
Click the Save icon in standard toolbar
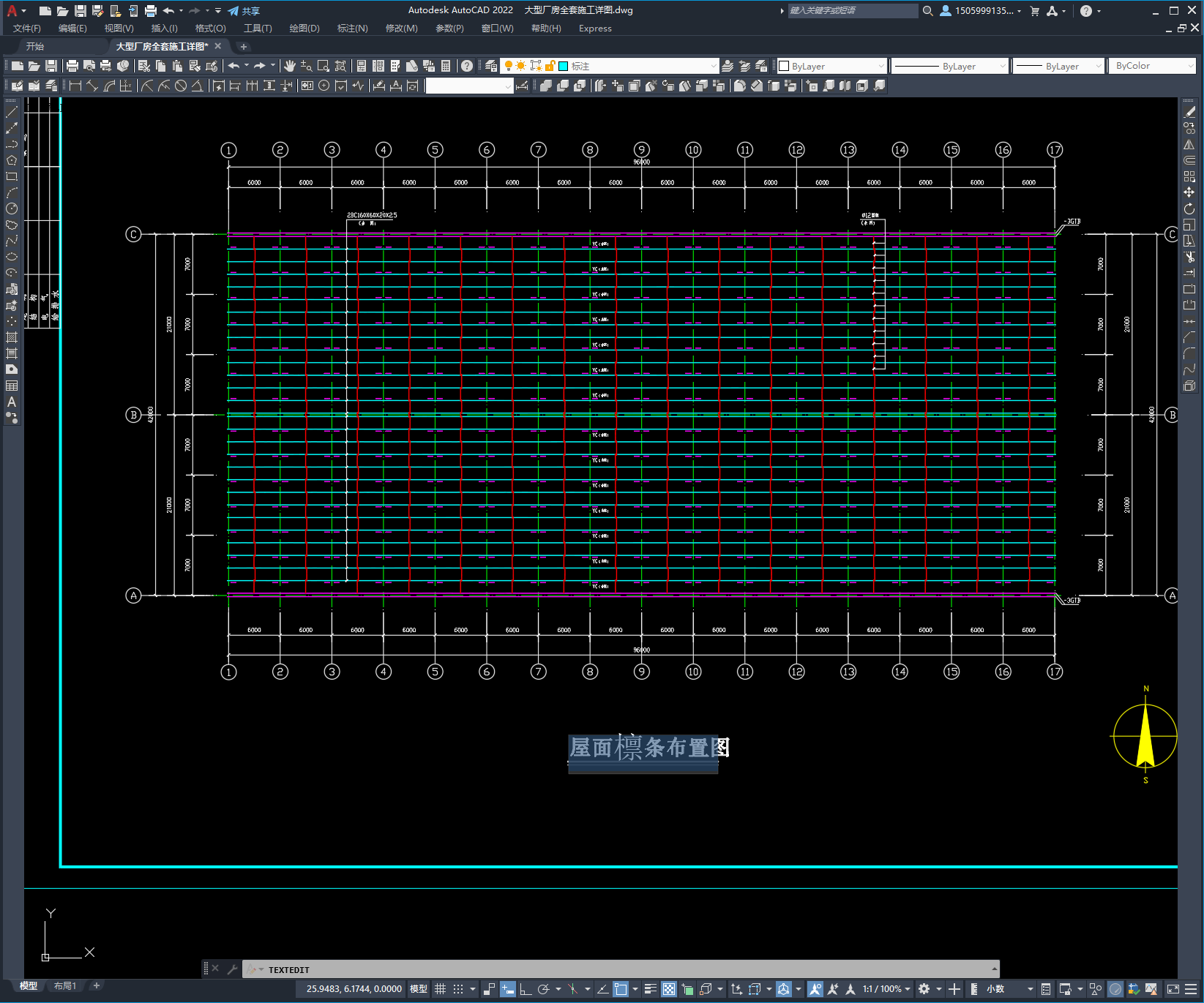point(51,66)
